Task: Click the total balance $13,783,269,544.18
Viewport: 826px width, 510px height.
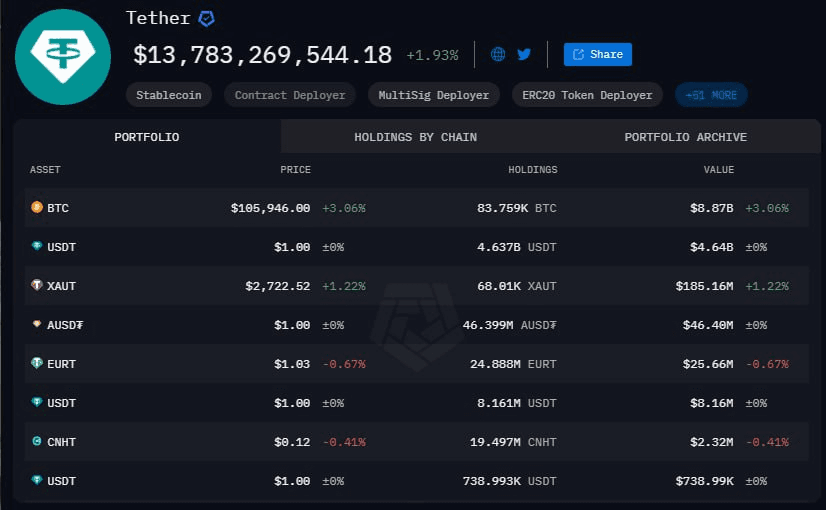Action: pos(262,55)
